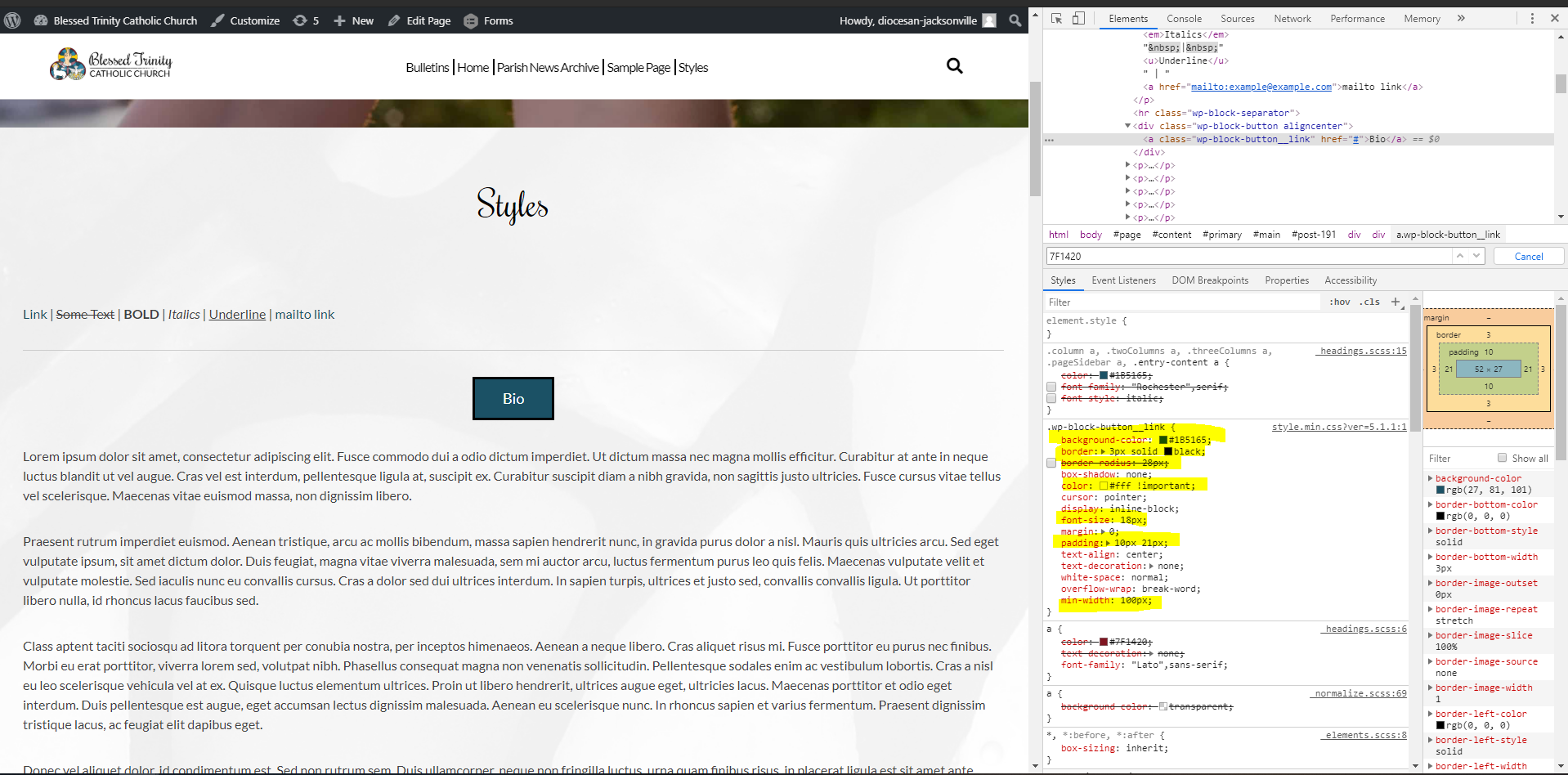Open color picker for black border swatch
The height and width of the screenshot is (775, 1568).
[x=1168, y=451]
